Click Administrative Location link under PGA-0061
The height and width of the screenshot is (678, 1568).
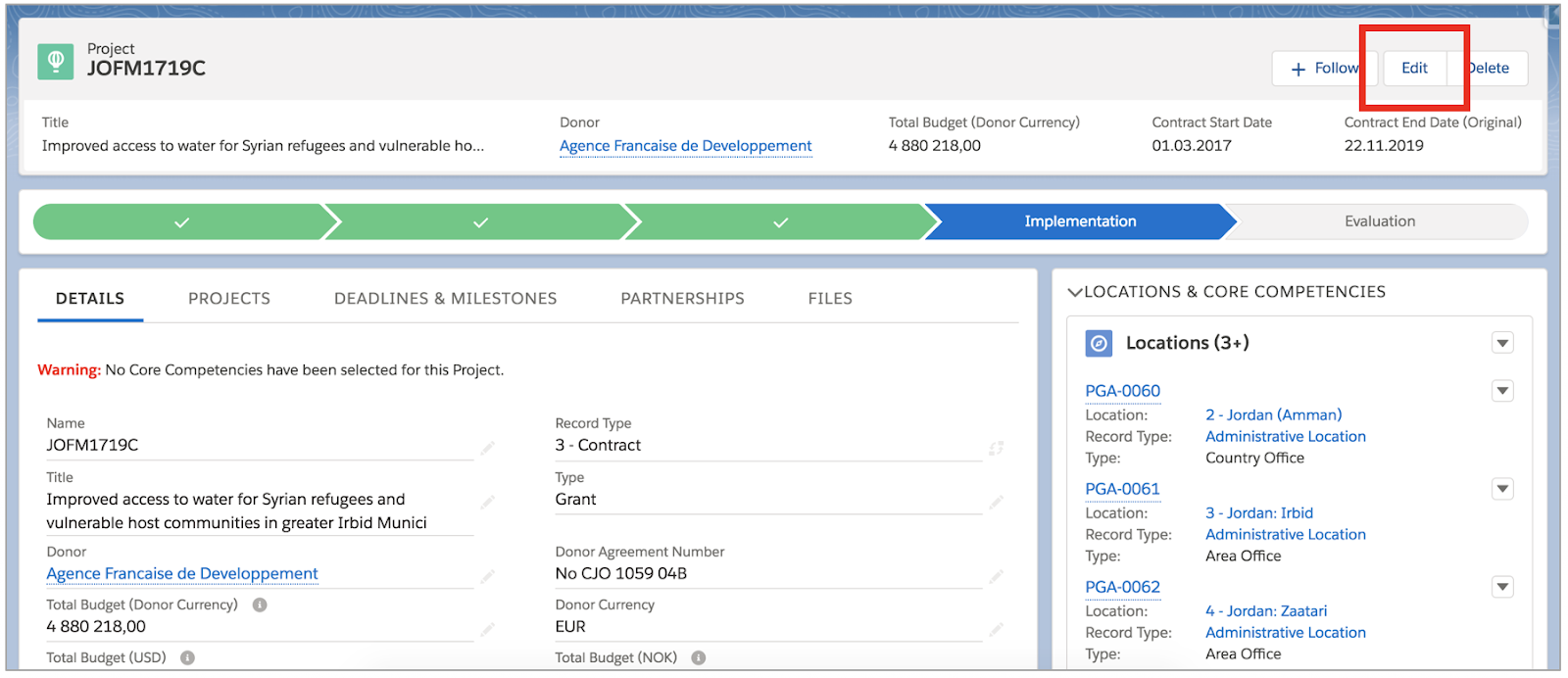click(x=1286, y=534)
